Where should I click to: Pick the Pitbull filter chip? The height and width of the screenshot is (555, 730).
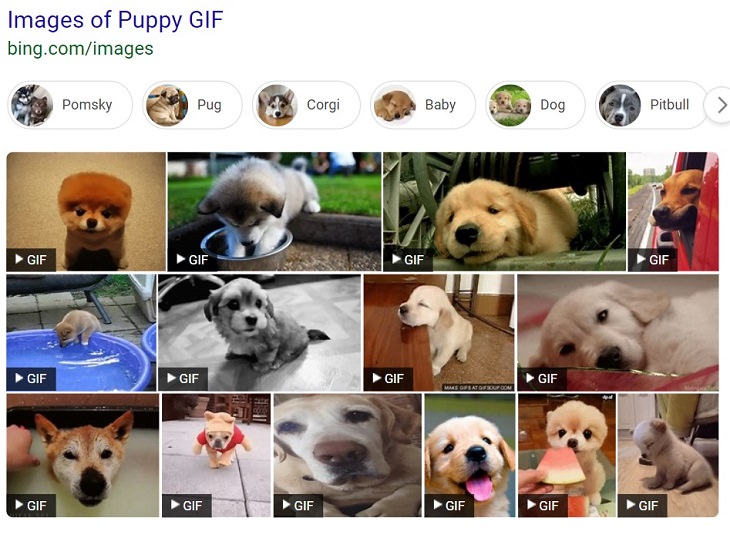click(x=651, y=105)
